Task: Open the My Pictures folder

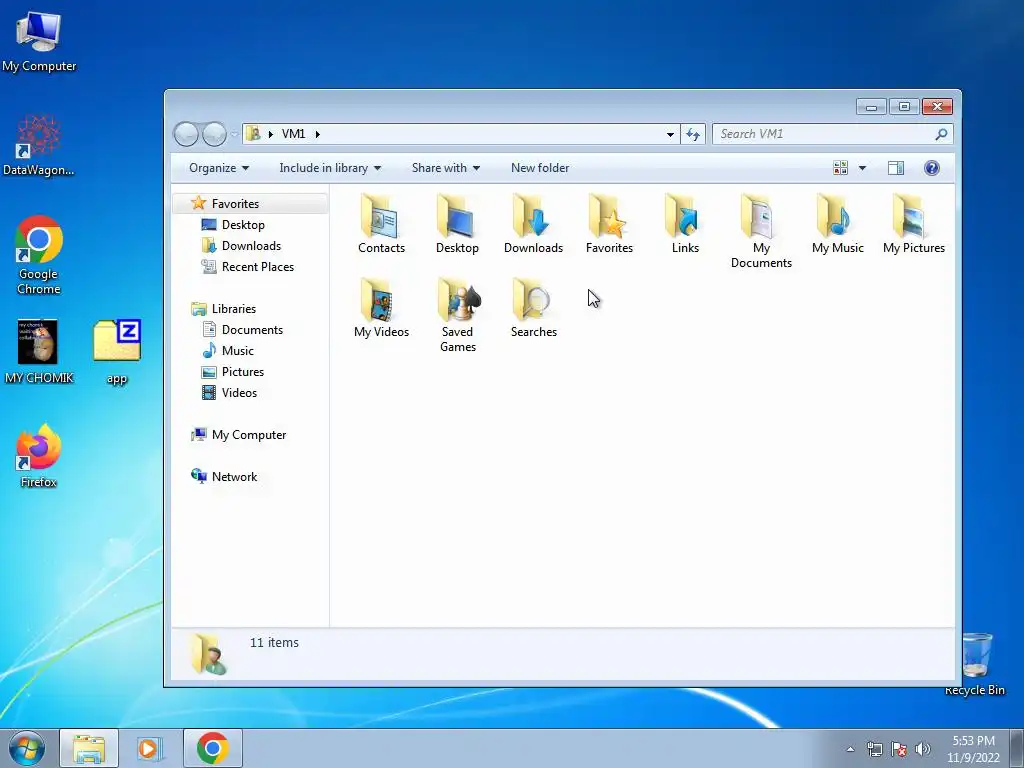Action: coord(914,224)
